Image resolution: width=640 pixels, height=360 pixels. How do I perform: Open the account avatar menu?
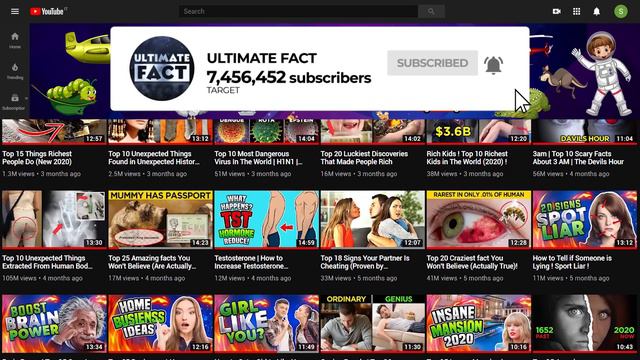(621, 11)
